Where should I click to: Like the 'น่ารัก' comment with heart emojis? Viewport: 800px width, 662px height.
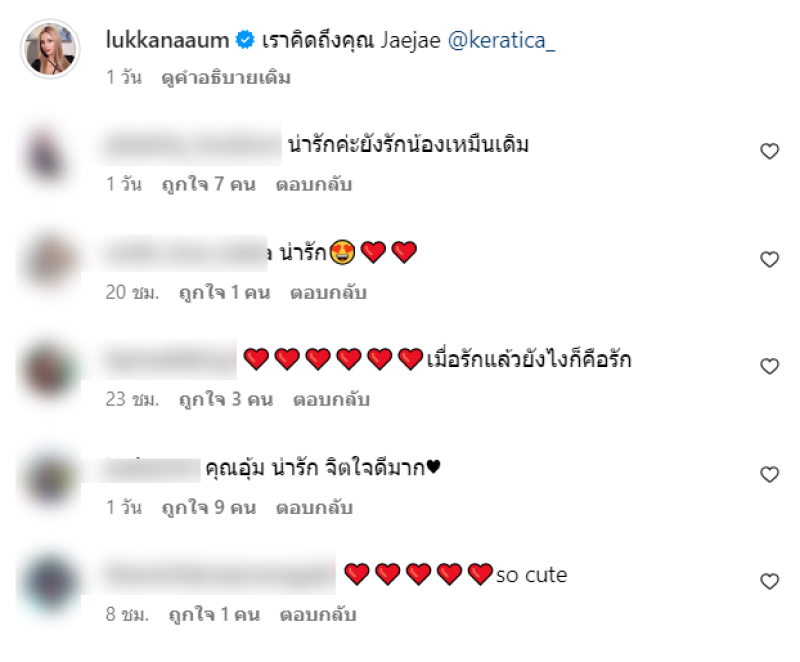(x=769, y=259)
